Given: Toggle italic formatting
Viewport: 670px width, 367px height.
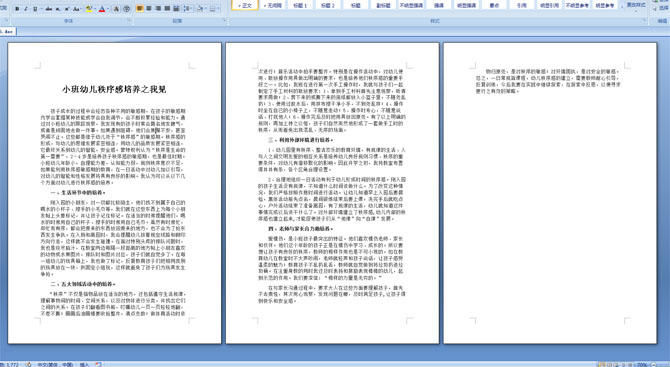Looking at the screenshot, I should [26, 9].
